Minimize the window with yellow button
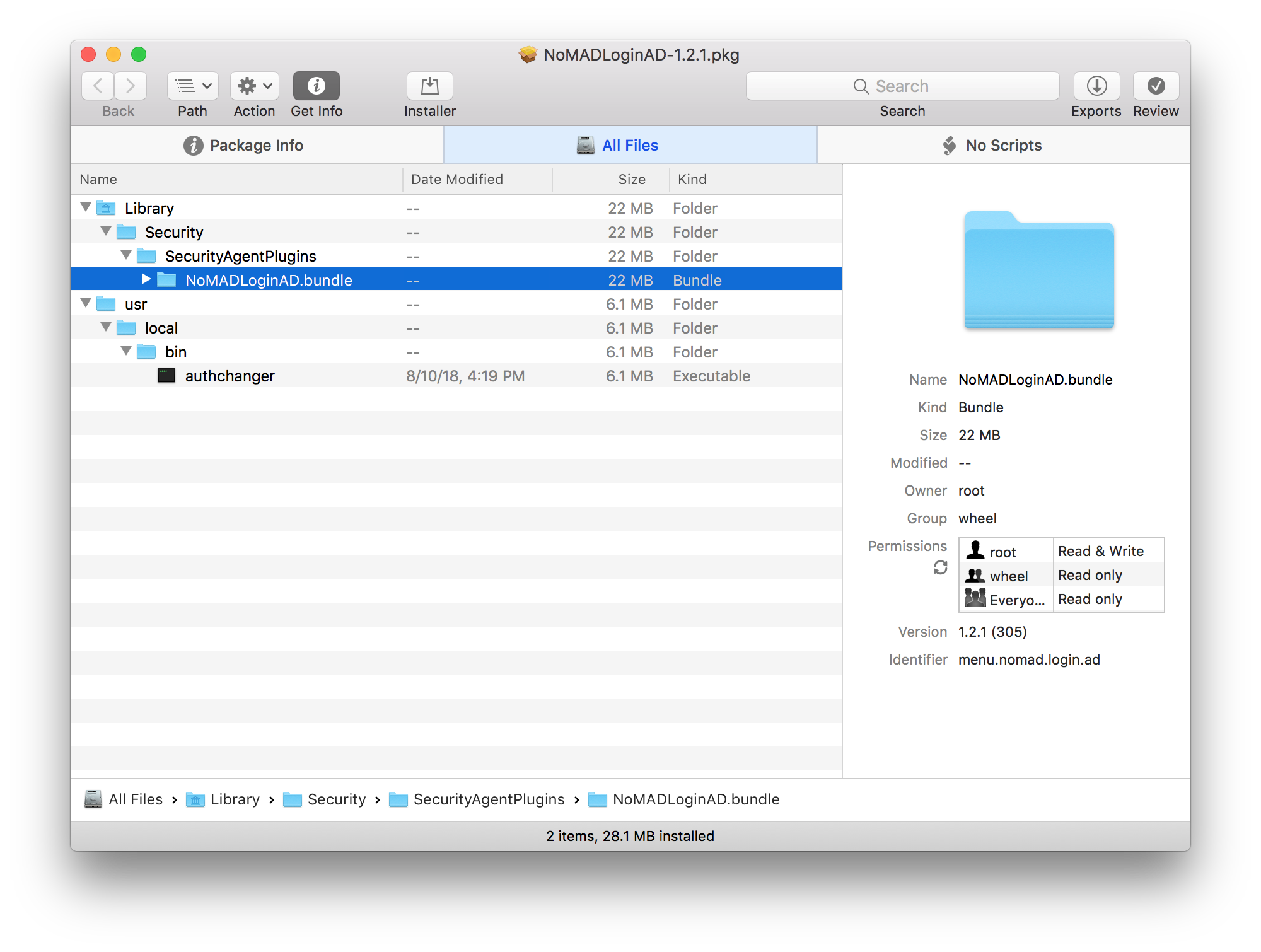 [113, 54]
